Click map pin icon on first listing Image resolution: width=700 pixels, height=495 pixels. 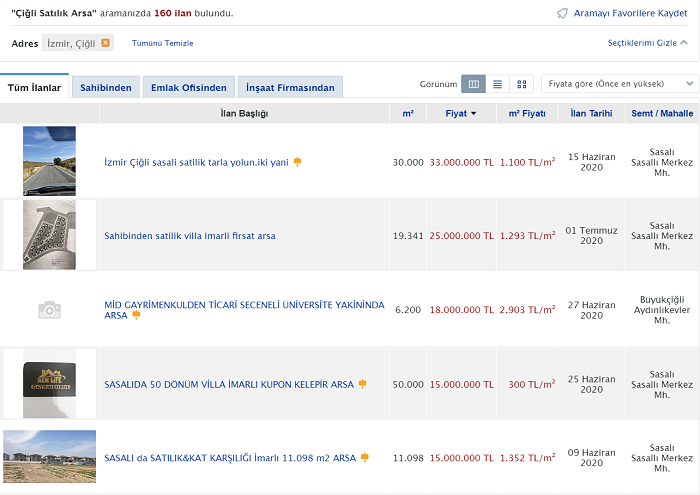point(297,161)
